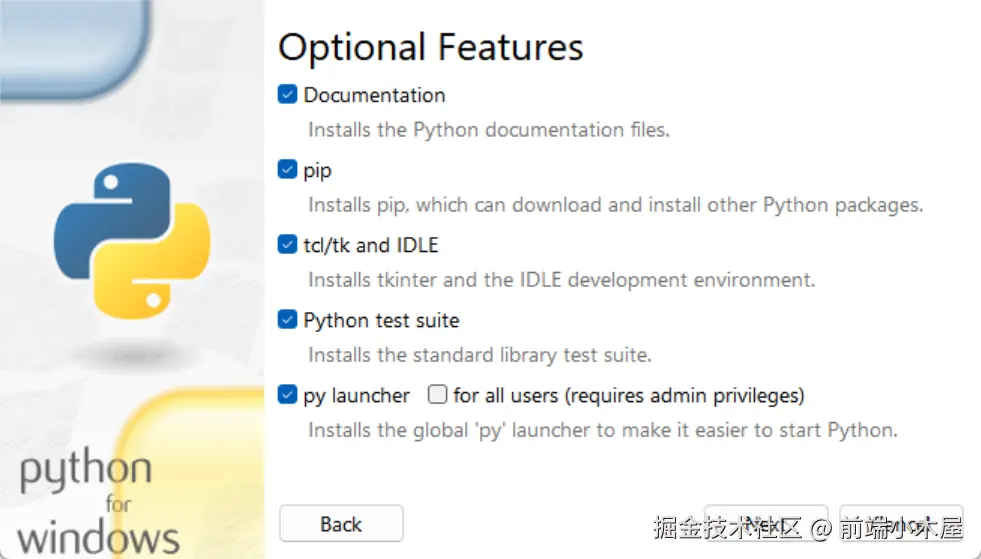Click the 'Documentation' label text

coord(374,95)
